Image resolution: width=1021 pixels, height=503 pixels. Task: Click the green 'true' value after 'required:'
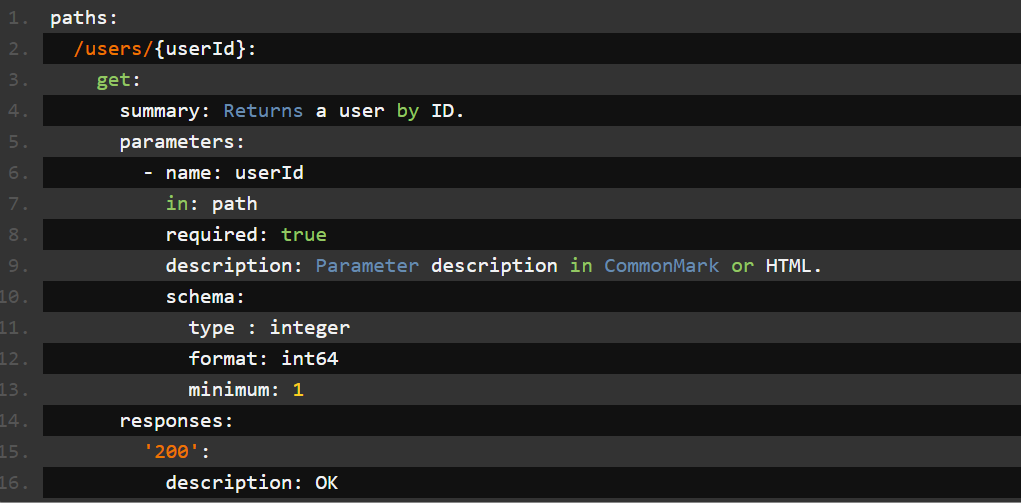[x=303, y=235]
